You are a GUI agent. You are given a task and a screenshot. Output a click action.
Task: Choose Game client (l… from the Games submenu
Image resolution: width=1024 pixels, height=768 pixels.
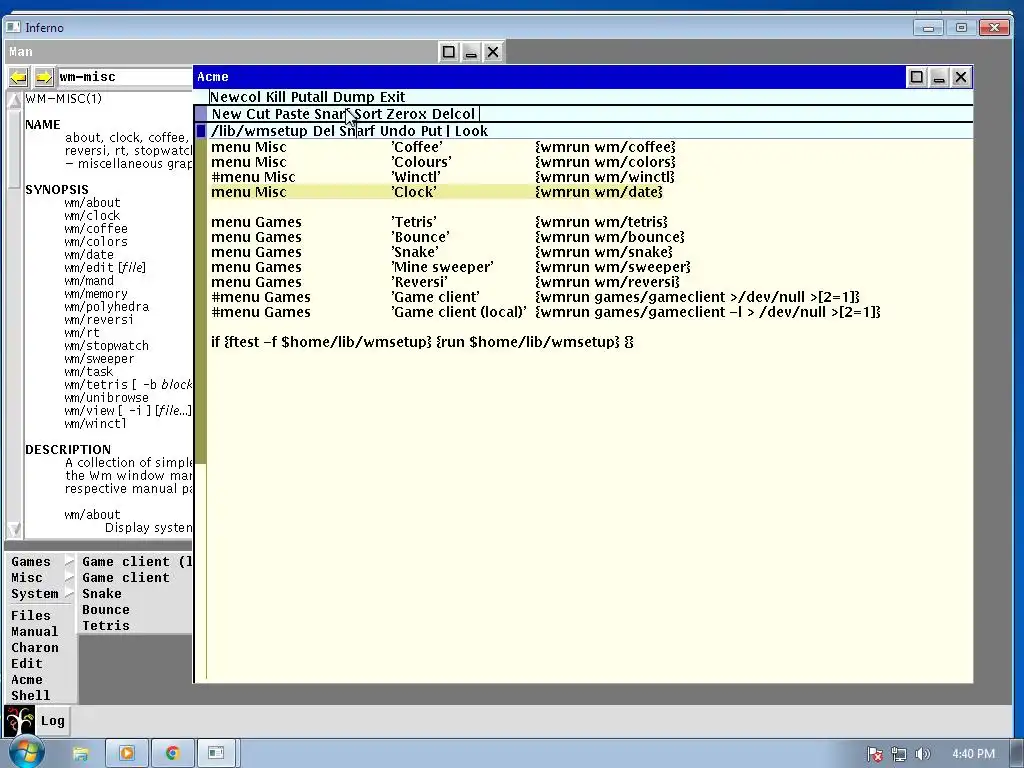click(x=136, y=562)
